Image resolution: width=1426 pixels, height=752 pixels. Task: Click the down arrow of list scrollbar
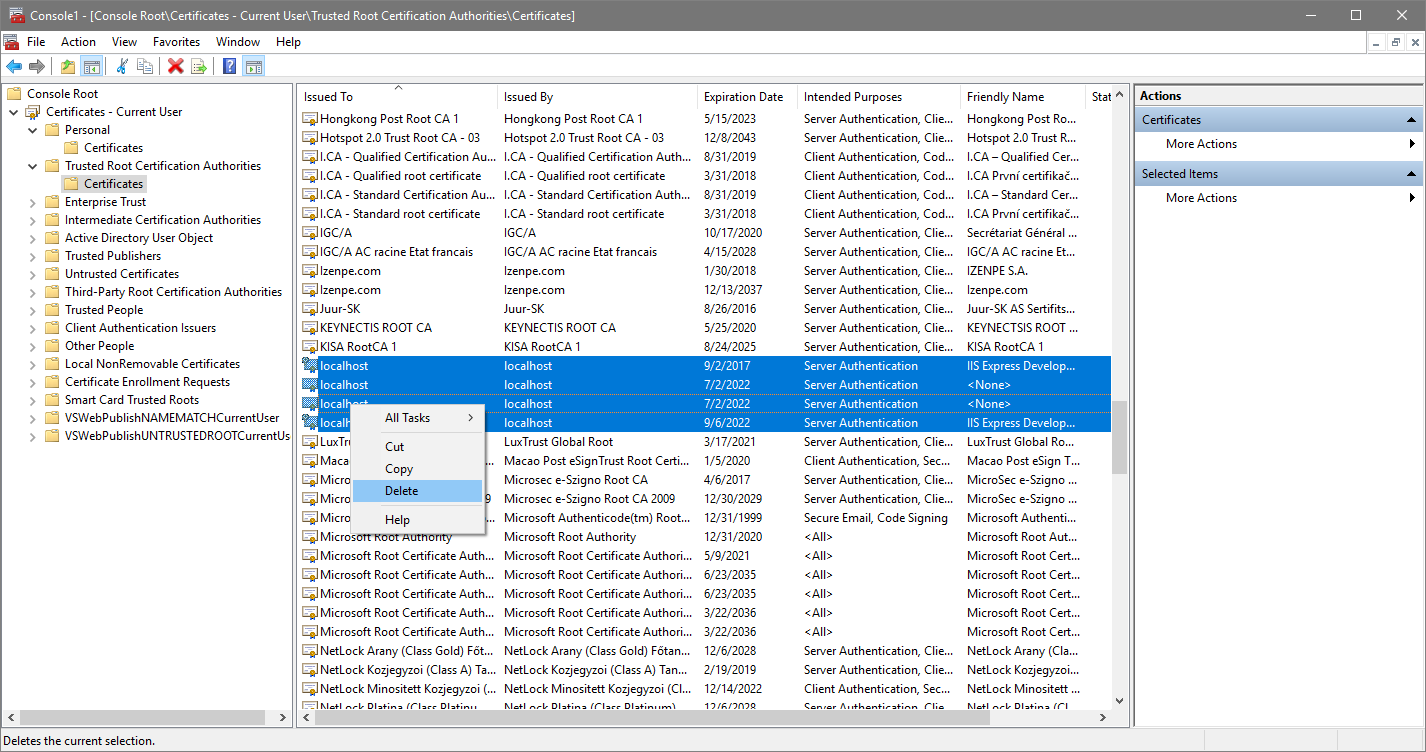click(1119, 702)
